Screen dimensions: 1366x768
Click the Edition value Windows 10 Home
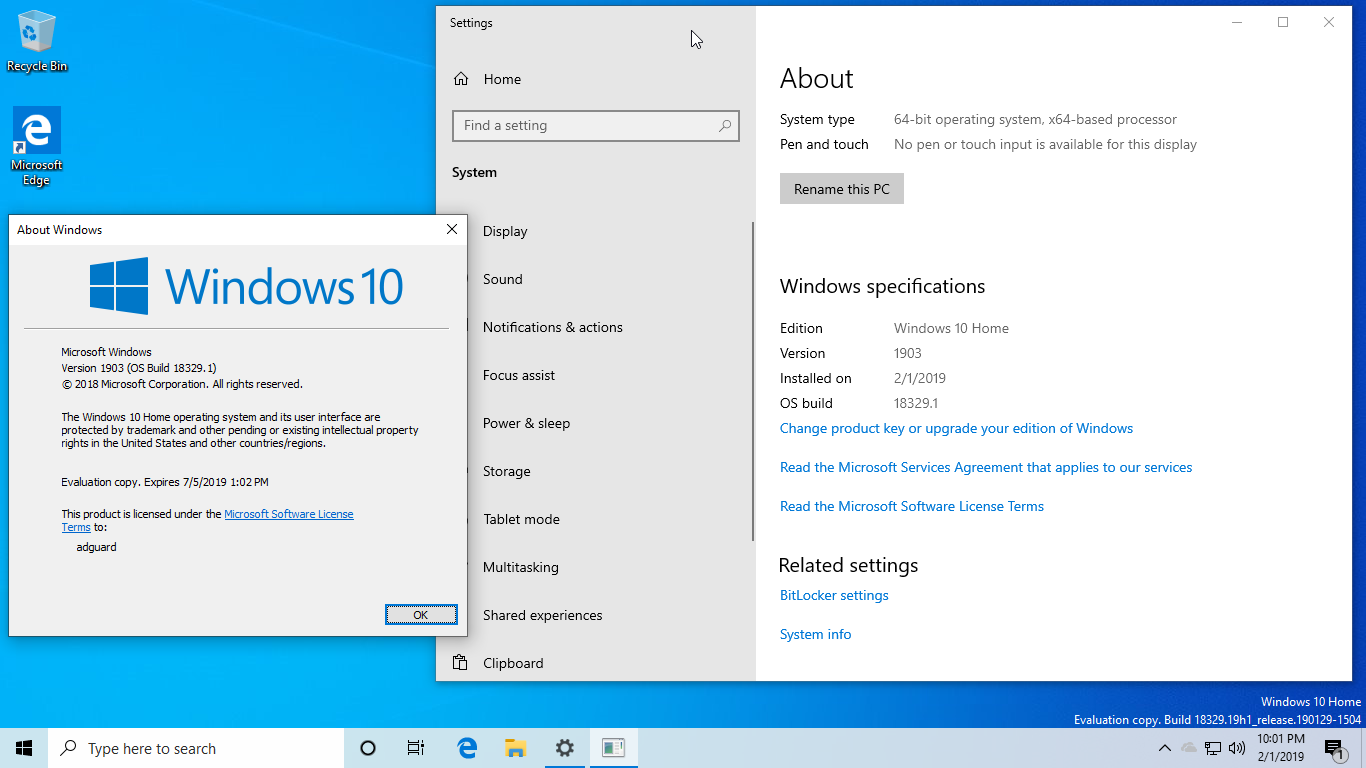click(951, 328)
